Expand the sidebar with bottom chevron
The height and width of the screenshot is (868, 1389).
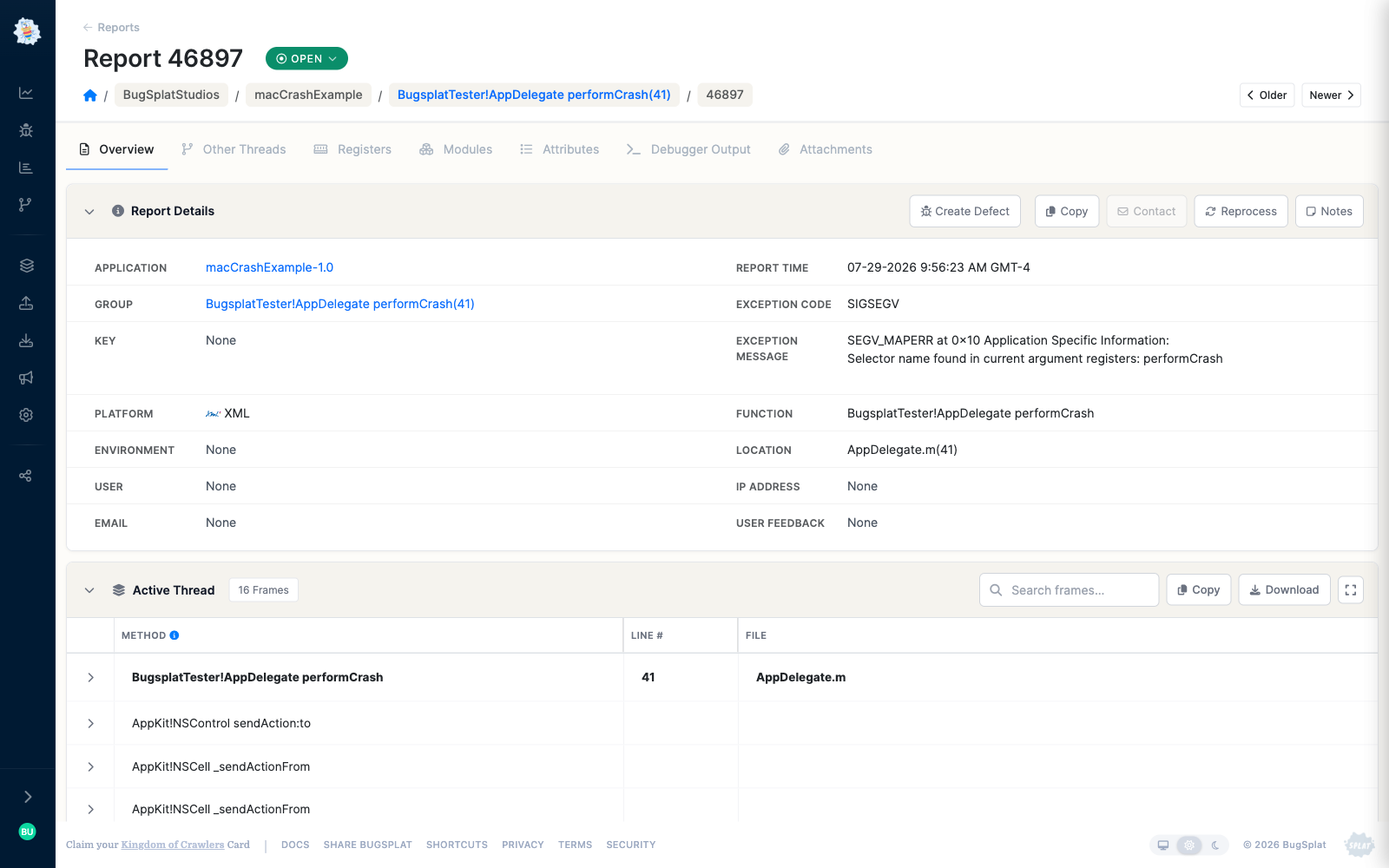(x=28, y=797)
